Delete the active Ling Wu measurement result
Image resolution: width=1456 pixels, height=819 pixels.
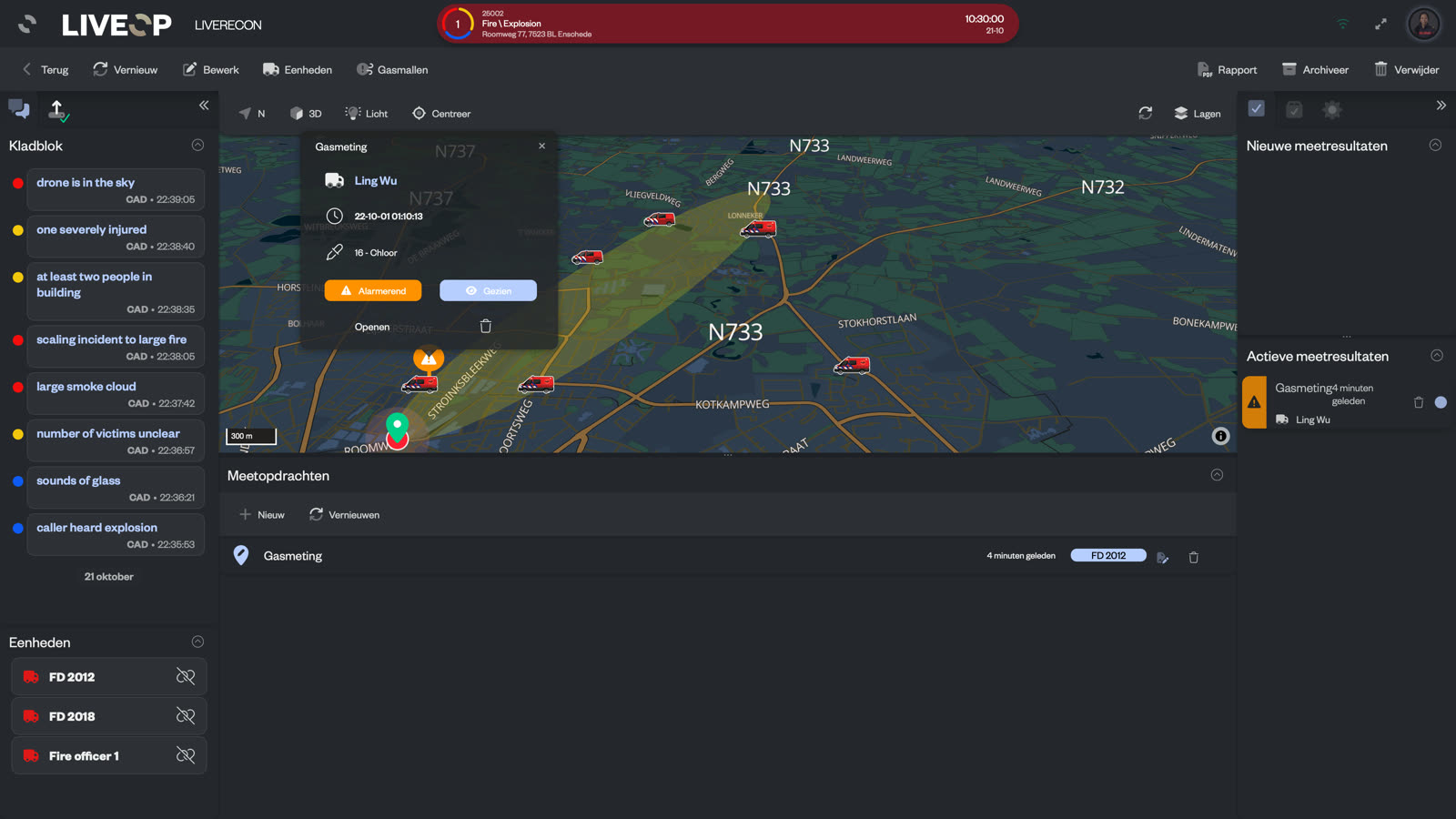point(1418,402)
